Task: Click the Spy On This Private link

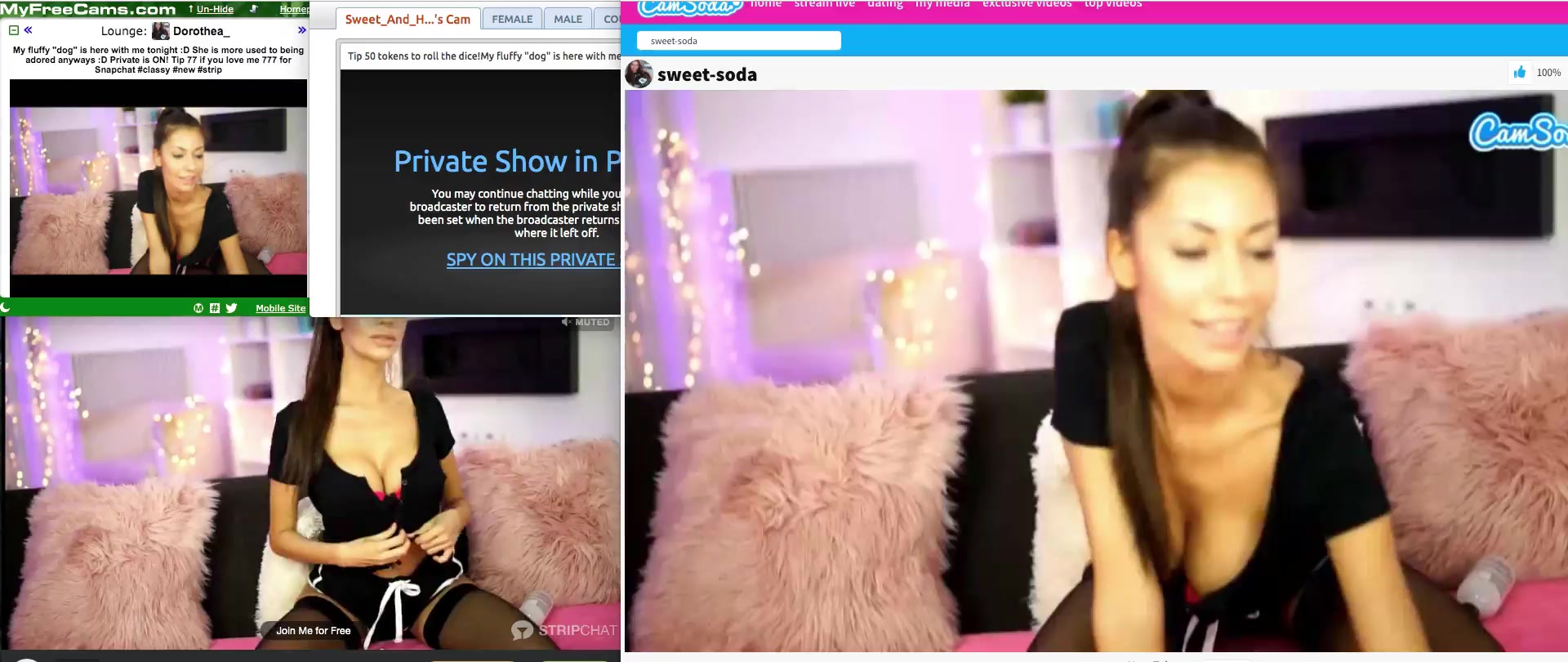Action: tap(532, 260)
